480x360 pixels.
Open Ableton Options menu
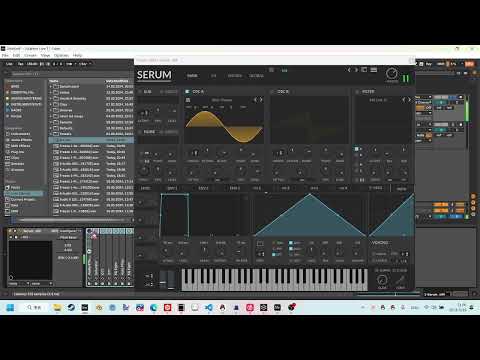pos(61,55)
